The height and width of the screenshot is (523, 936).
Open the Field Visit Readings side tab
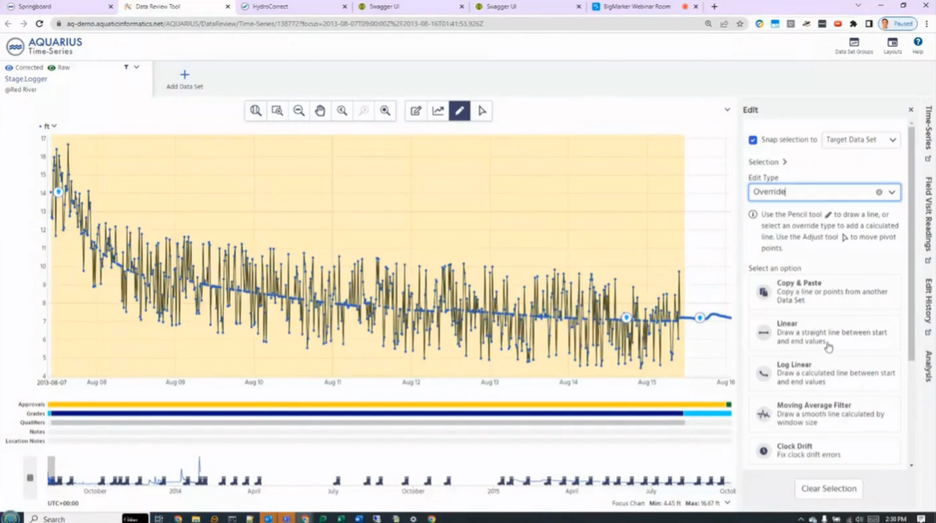coord(928,220)
